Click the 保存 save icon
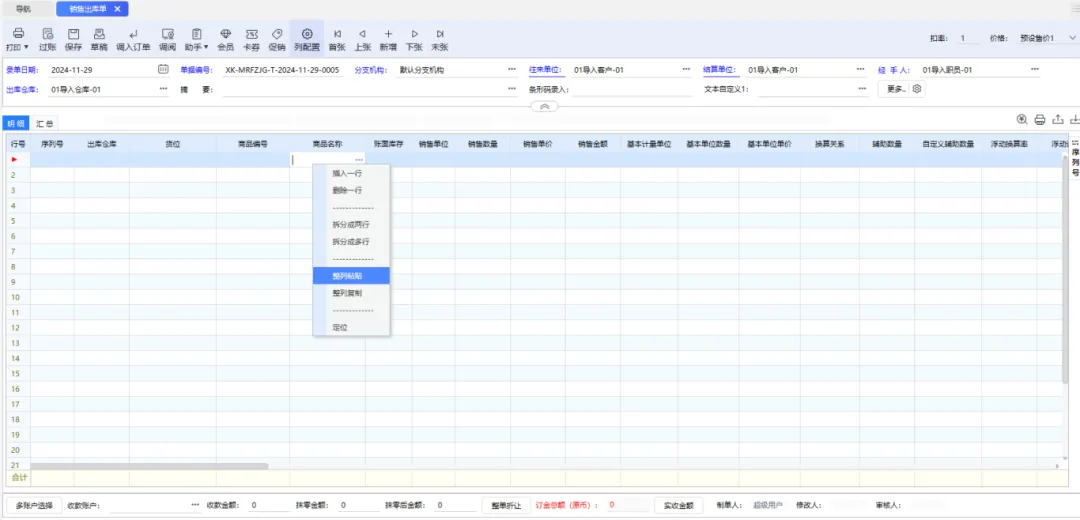This screenshot has height=520, width=1080. 73,40
